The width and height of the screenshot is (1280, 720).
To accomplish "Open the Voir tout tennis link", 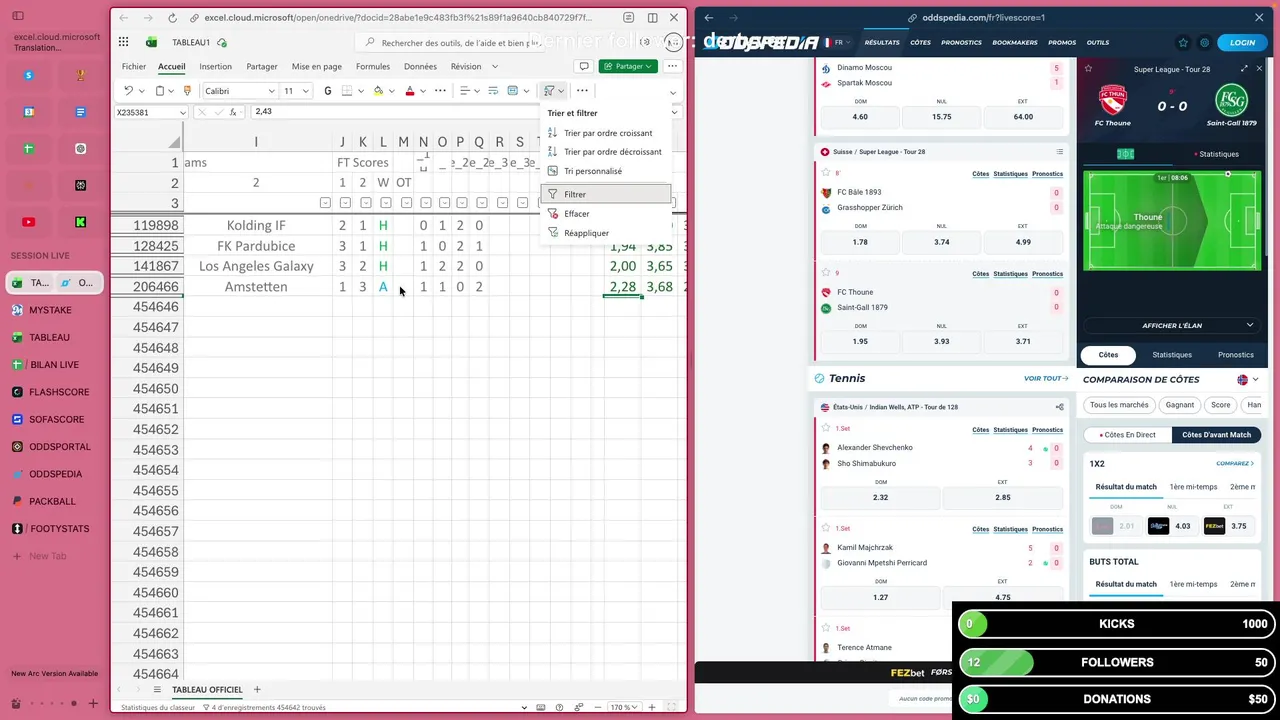I will (x=1046, y=379).
